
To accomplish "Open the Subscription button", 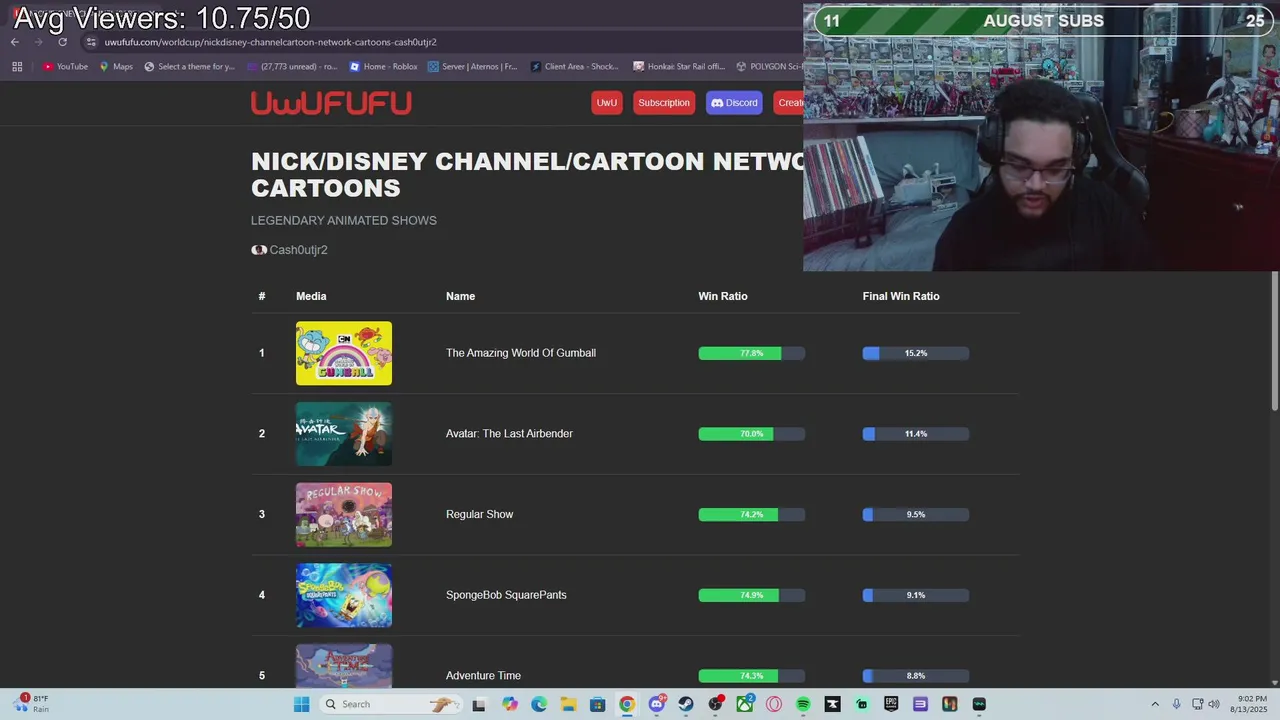I will [664, 103].
